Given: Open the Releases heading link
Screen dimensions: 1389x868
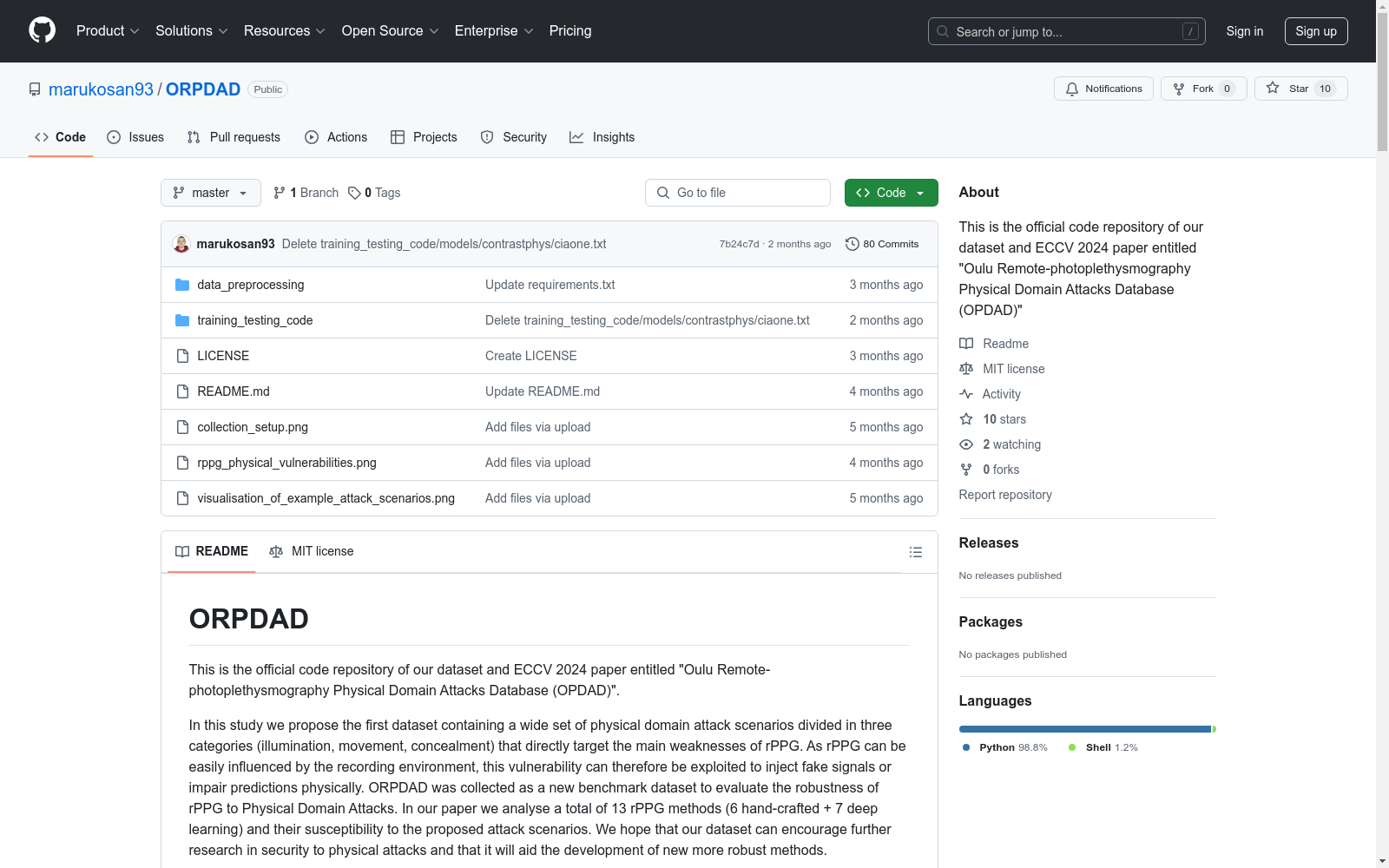Looking at the screenshot, I should [x=989, y=542].
